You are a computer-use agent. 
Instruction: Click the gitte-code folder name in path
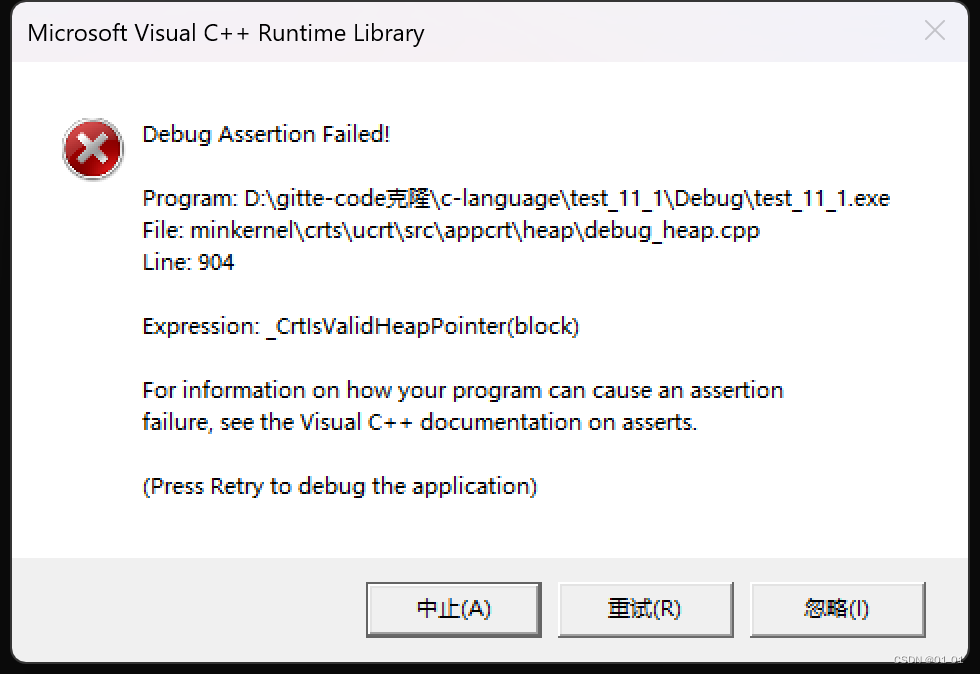pyautogui.click(x=320, y=198)
